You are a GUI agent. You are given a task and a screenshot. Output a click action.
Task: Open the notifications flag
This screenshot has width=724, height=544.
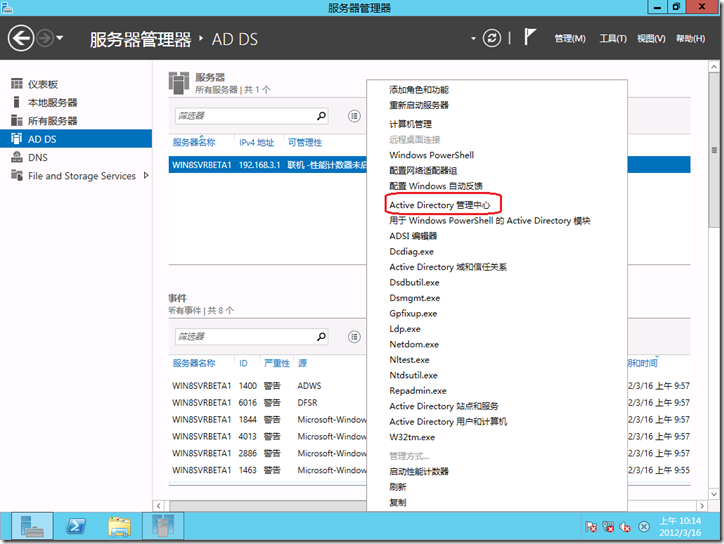point(529,37)
